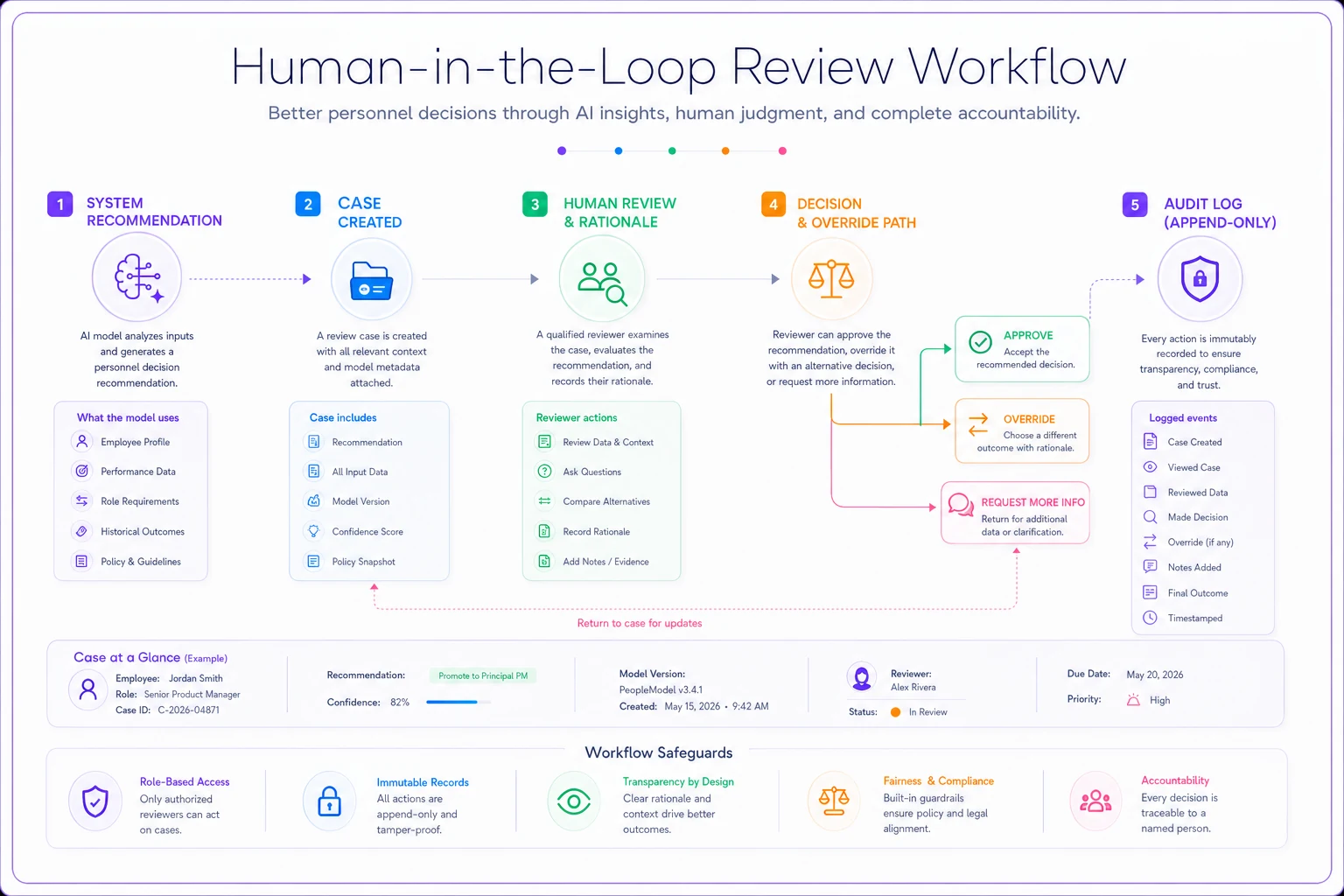
Task: Click the Return to case for updates label
Action: point(640,623)
